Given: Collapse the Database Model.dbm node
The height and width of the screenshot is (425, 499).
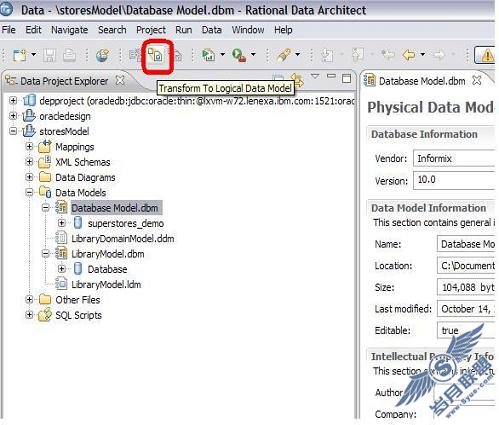Looking at the screenshot, I should coord(46,208).
